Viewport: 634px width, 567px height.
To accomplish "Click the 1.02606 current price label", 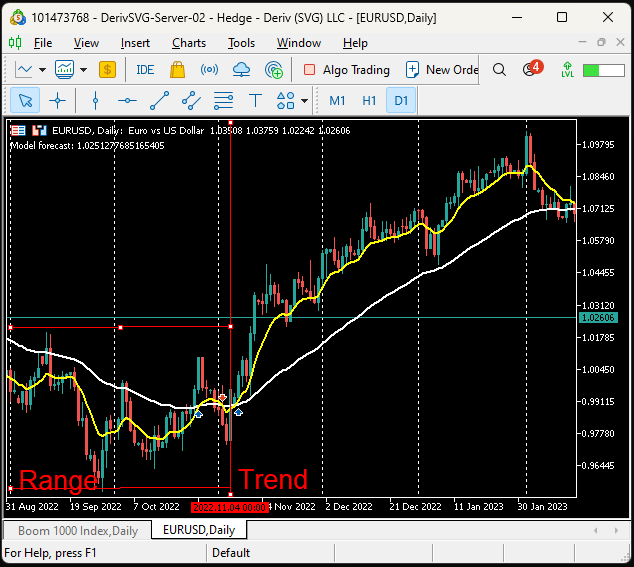I will (x=598, y=317).
